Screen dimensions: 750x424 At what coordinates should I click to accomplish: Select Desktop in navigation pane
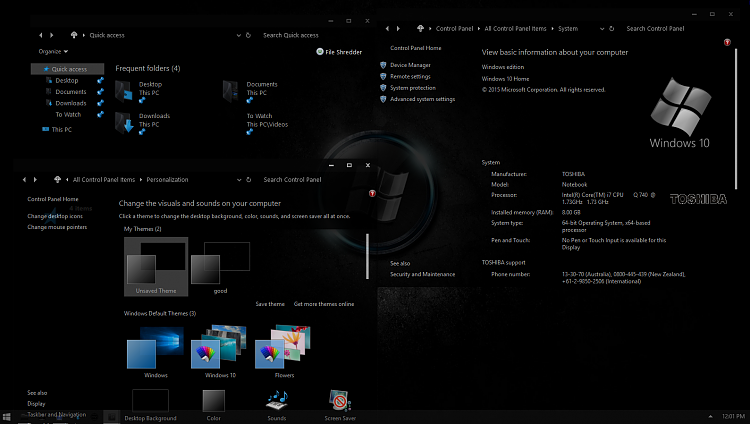66,80
